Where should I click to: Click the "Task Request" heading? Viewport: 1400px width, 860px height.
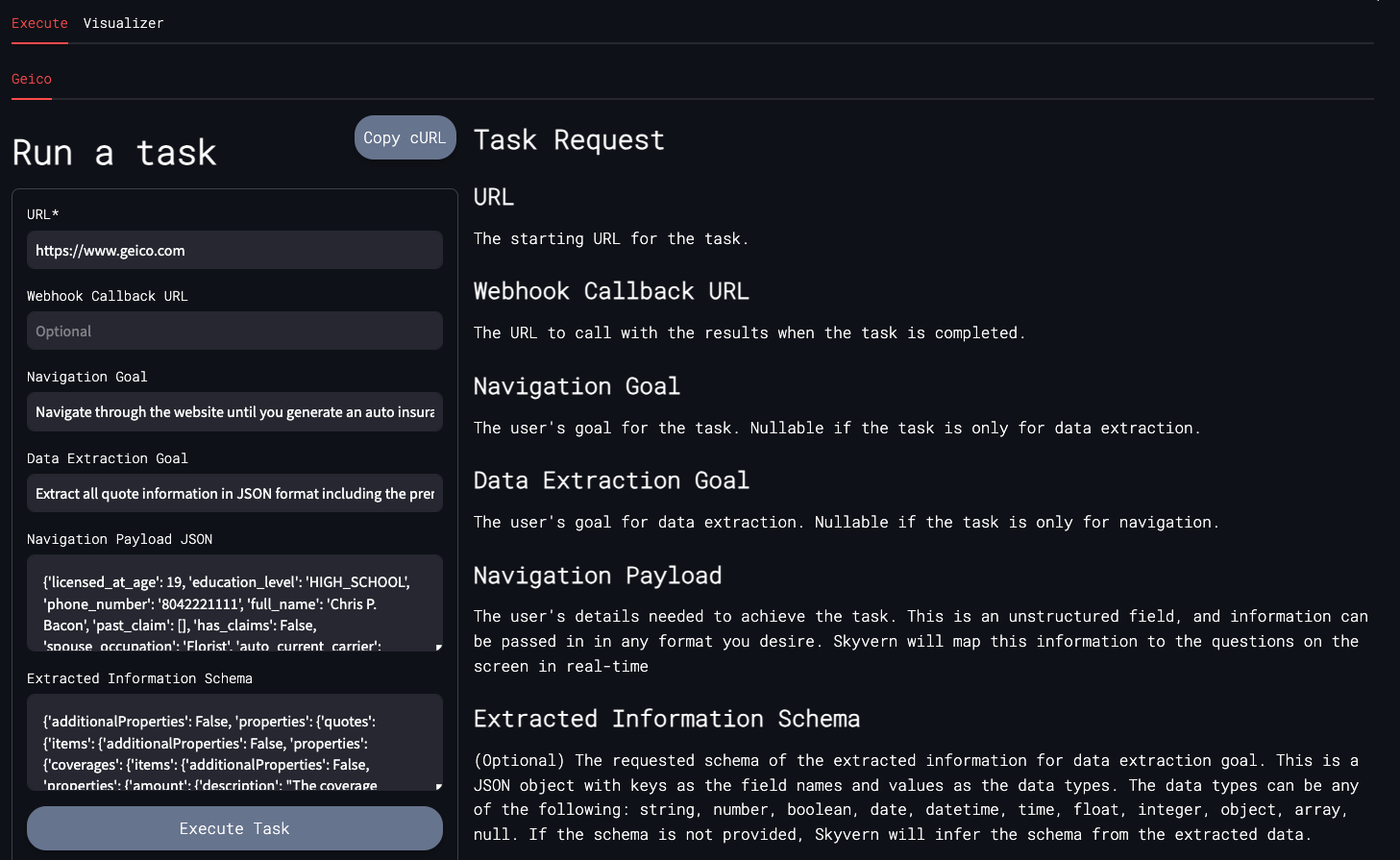(569, 140)
